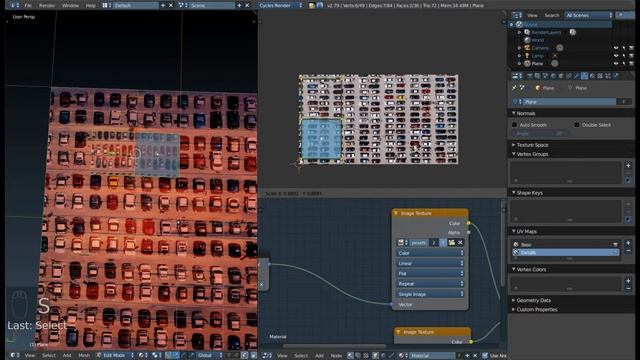Viewport: 640px width, 360px height.
Task: Open the Edit Mode selector dropdown
Action: pyautogui.click(x=115, y=356)
